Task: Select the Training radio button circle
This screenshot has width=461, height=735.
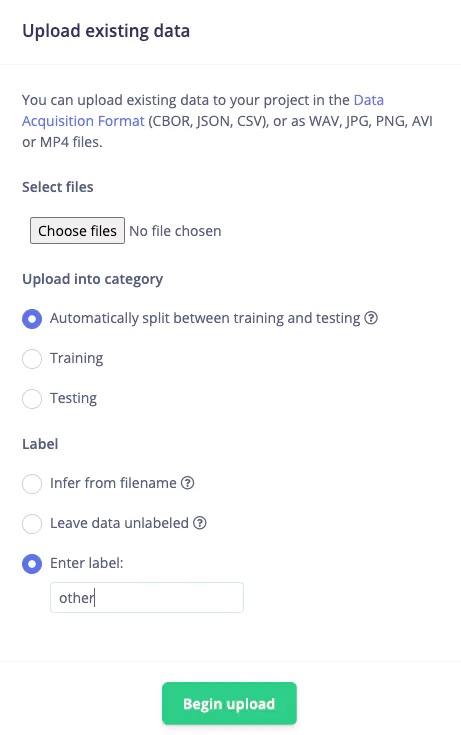Action: [32, 359]
